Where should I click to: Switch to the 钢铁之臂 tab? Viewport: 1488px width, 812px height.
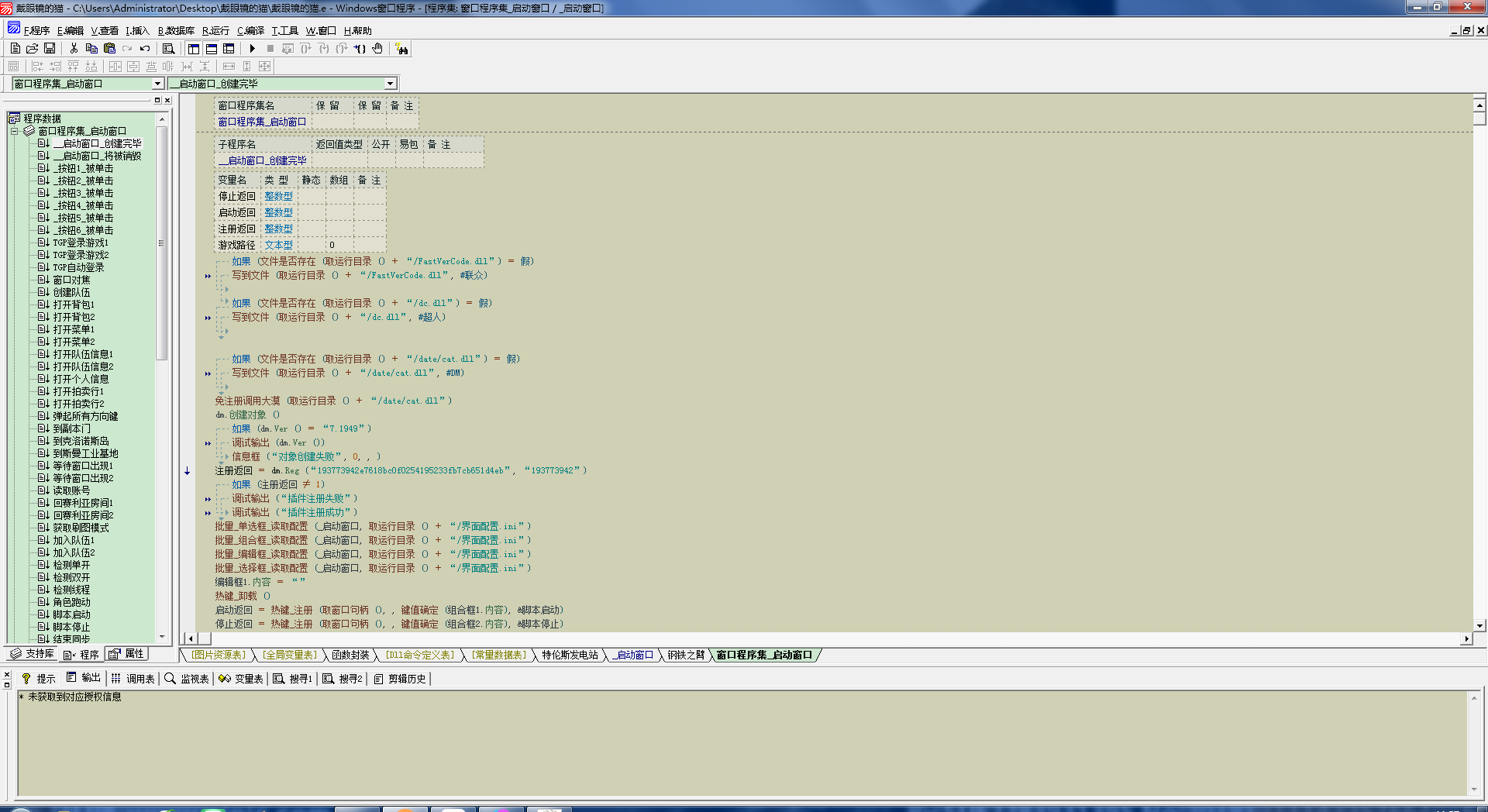[686, 655]
